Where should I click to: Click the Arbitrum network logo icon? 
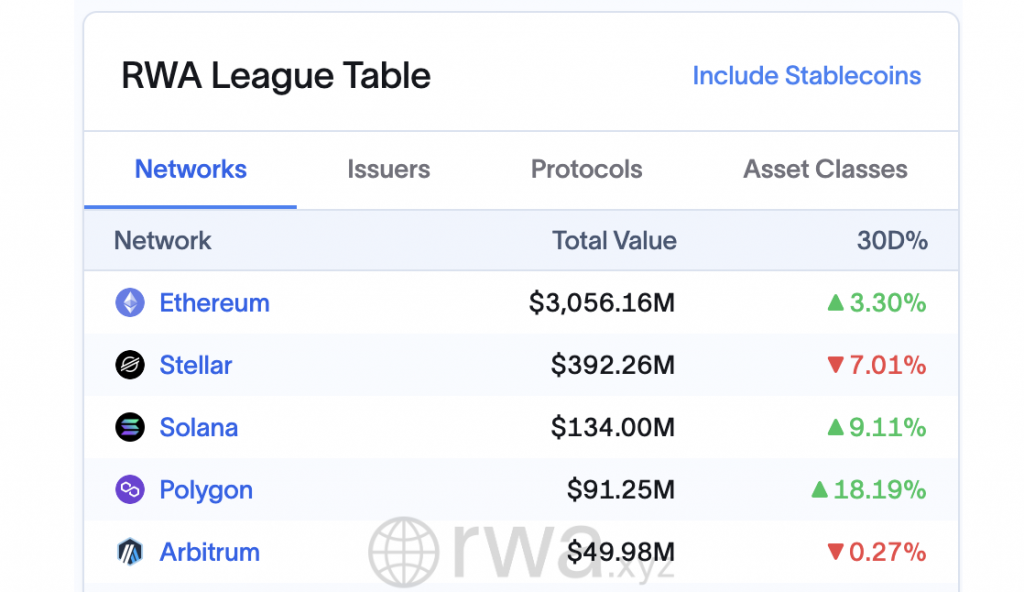coord(130,552)
